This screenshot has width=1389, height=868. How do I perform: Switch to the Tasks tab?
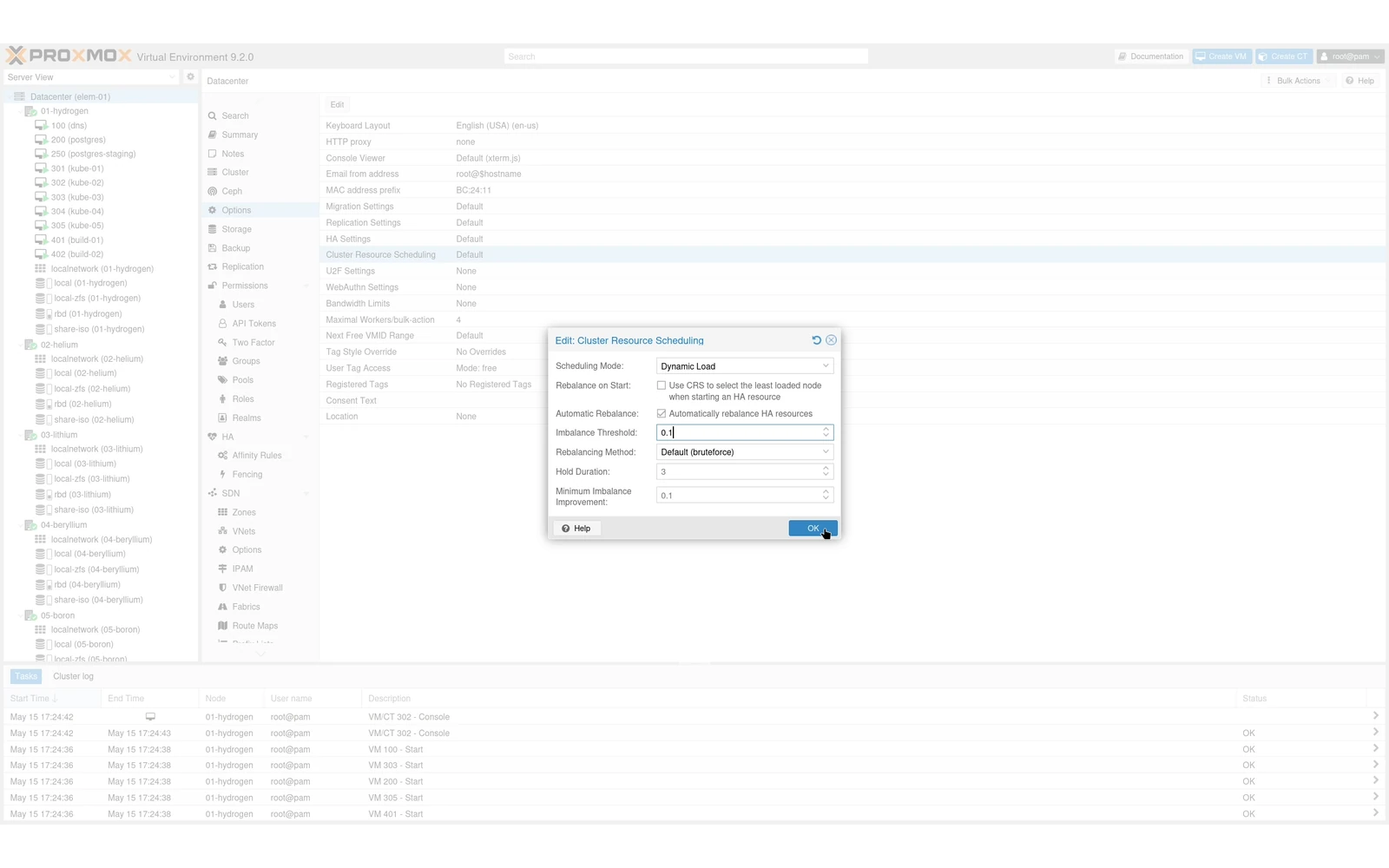coord(26,677)
